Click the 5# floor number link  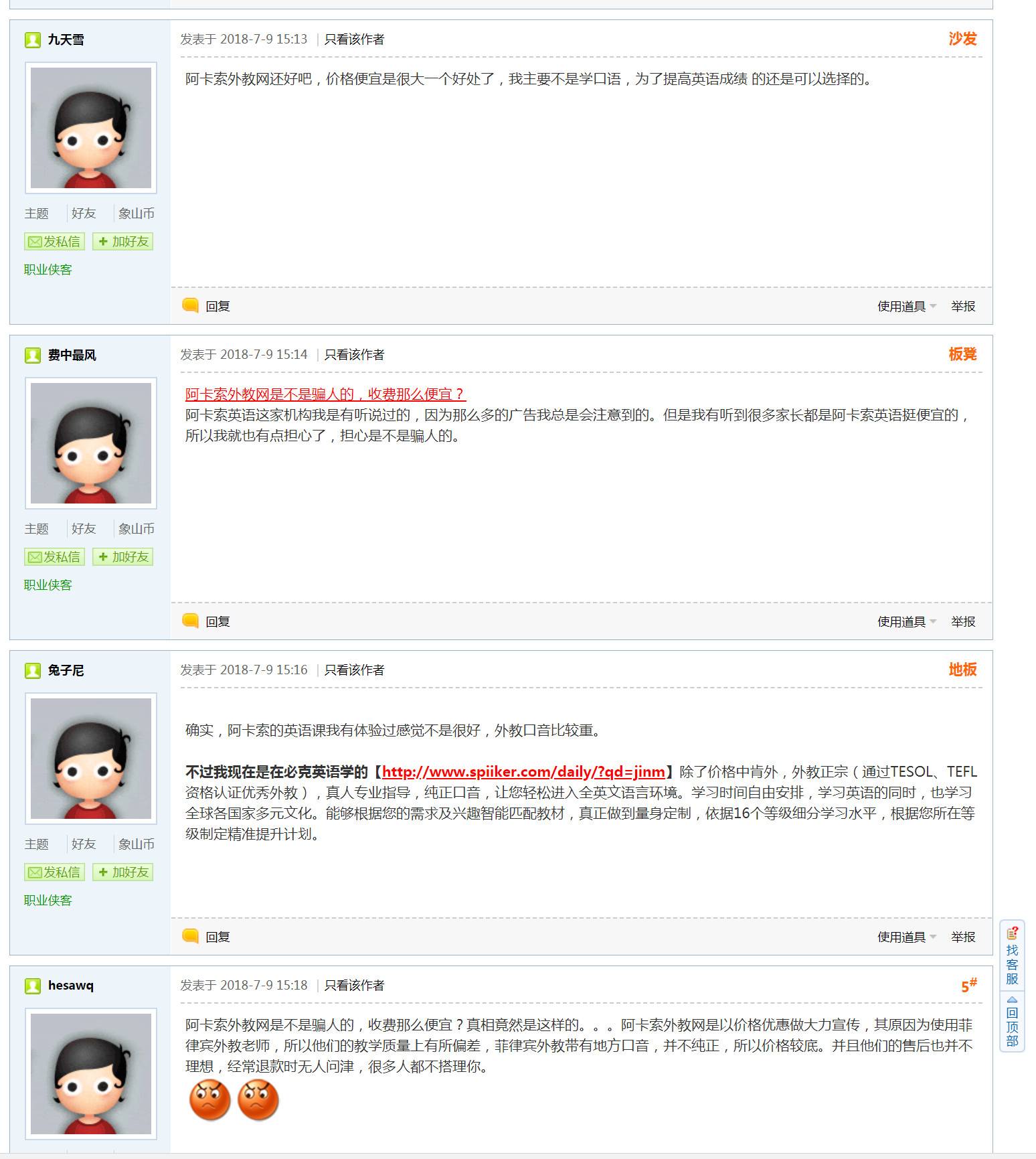(969, 985)
